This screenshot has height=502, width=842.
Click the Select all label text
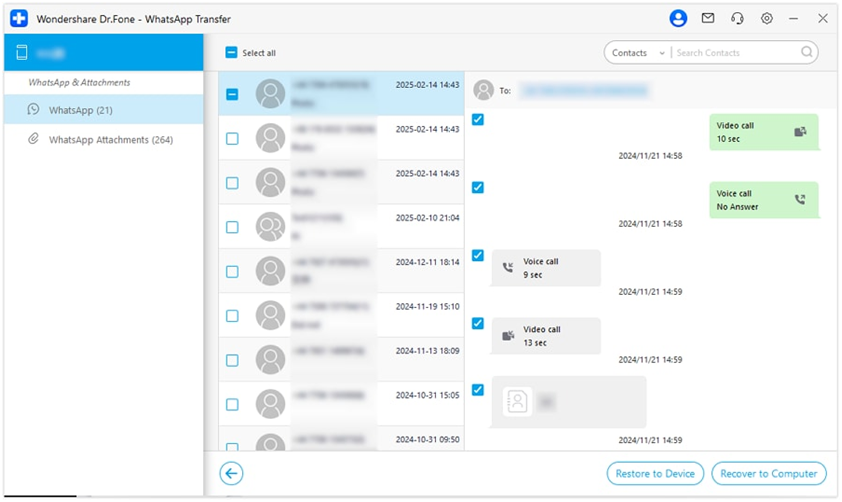(x=259, y=53)
